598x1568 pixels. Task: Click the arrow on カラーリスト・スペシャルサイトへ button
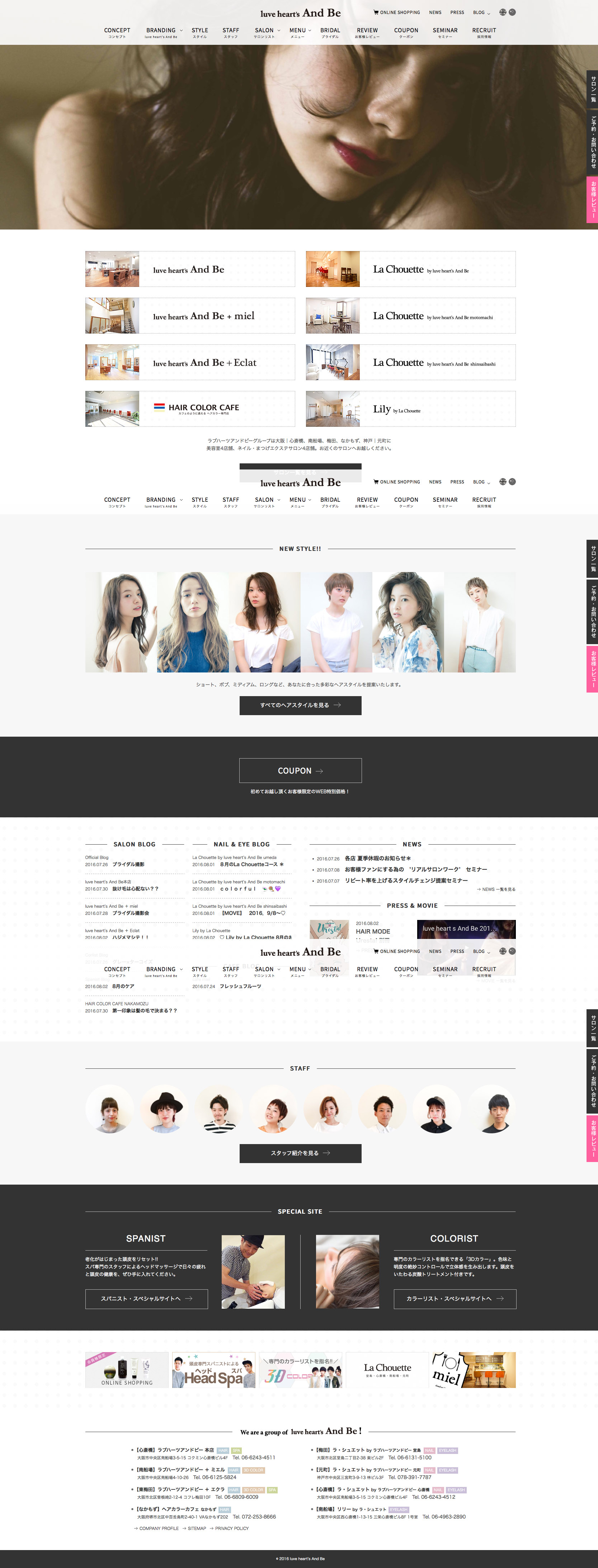(500, 1298)
